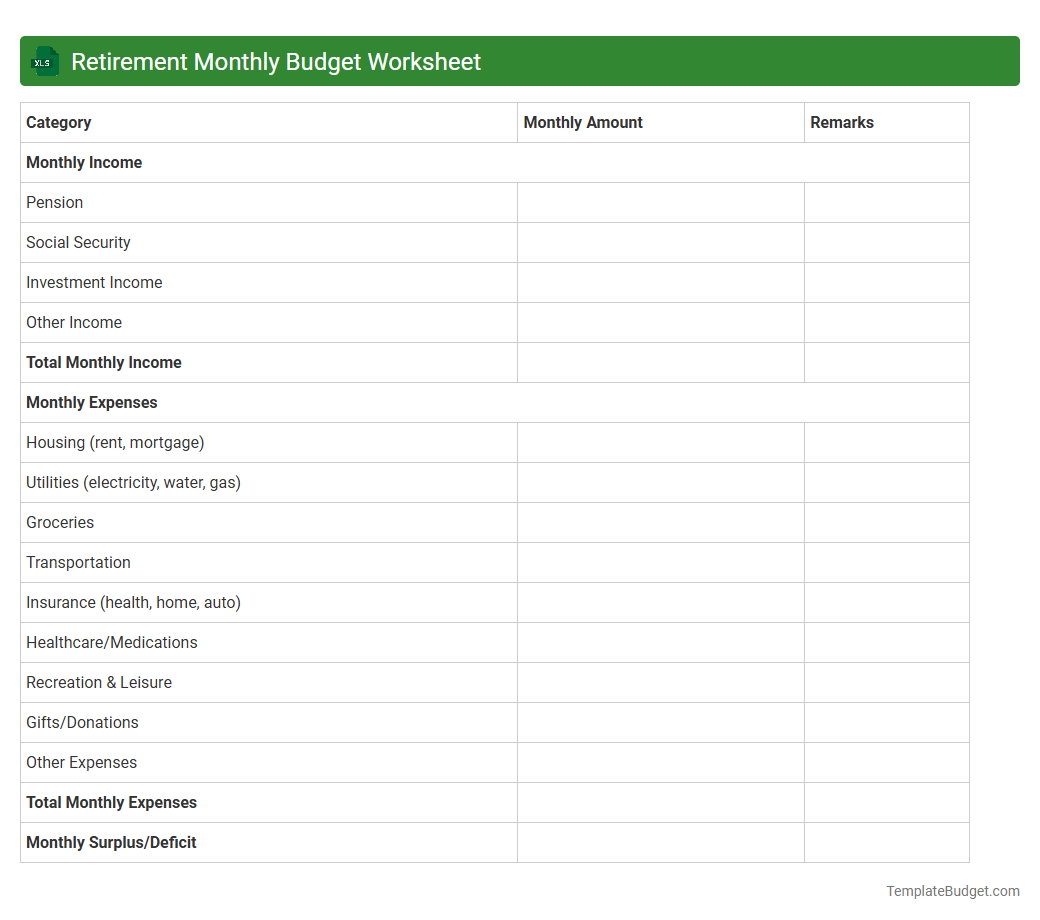Select the Utilities (electricity, water, gas) row
The width and height of the screenshot is (1040, 920).
(x=133, y=482)
